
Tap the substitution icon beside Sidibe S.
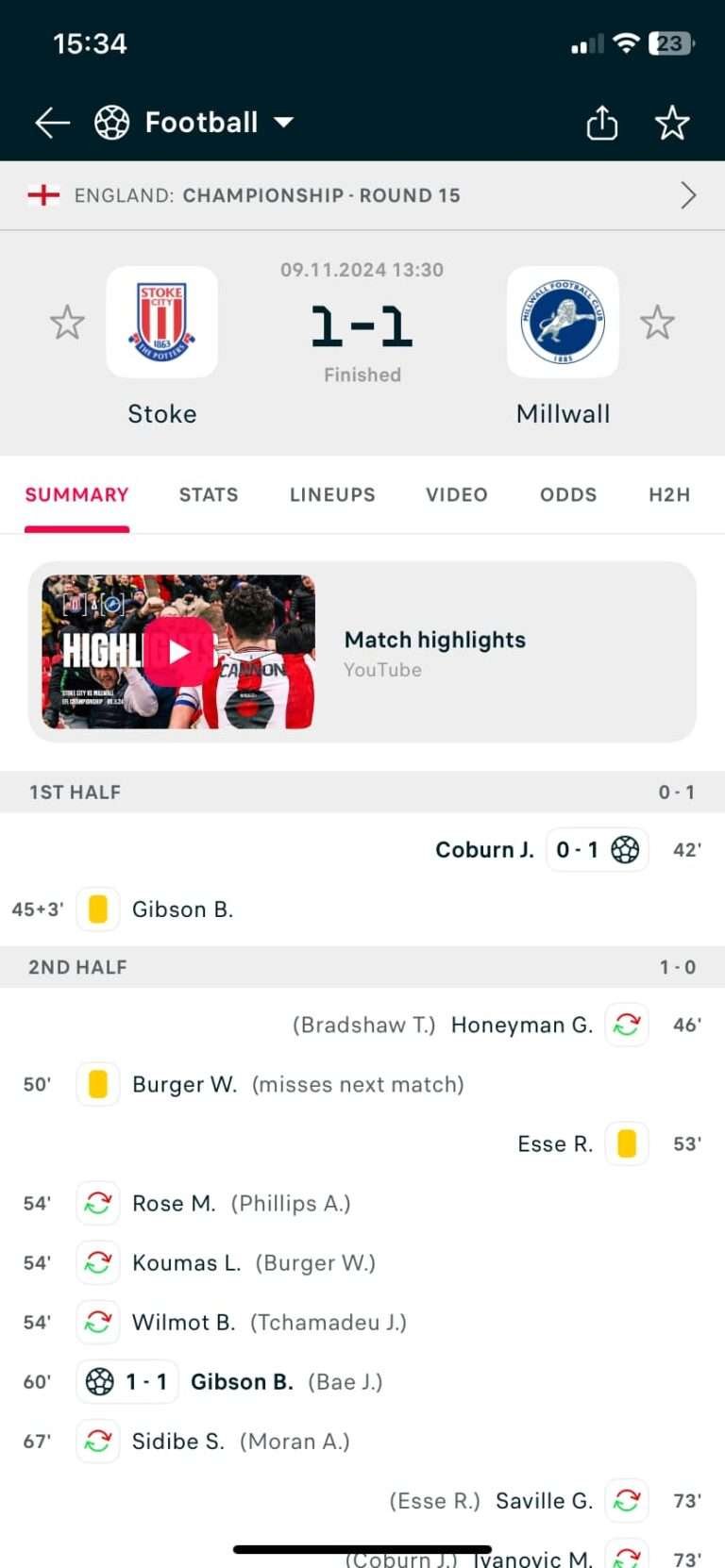tap(98, 1441)
